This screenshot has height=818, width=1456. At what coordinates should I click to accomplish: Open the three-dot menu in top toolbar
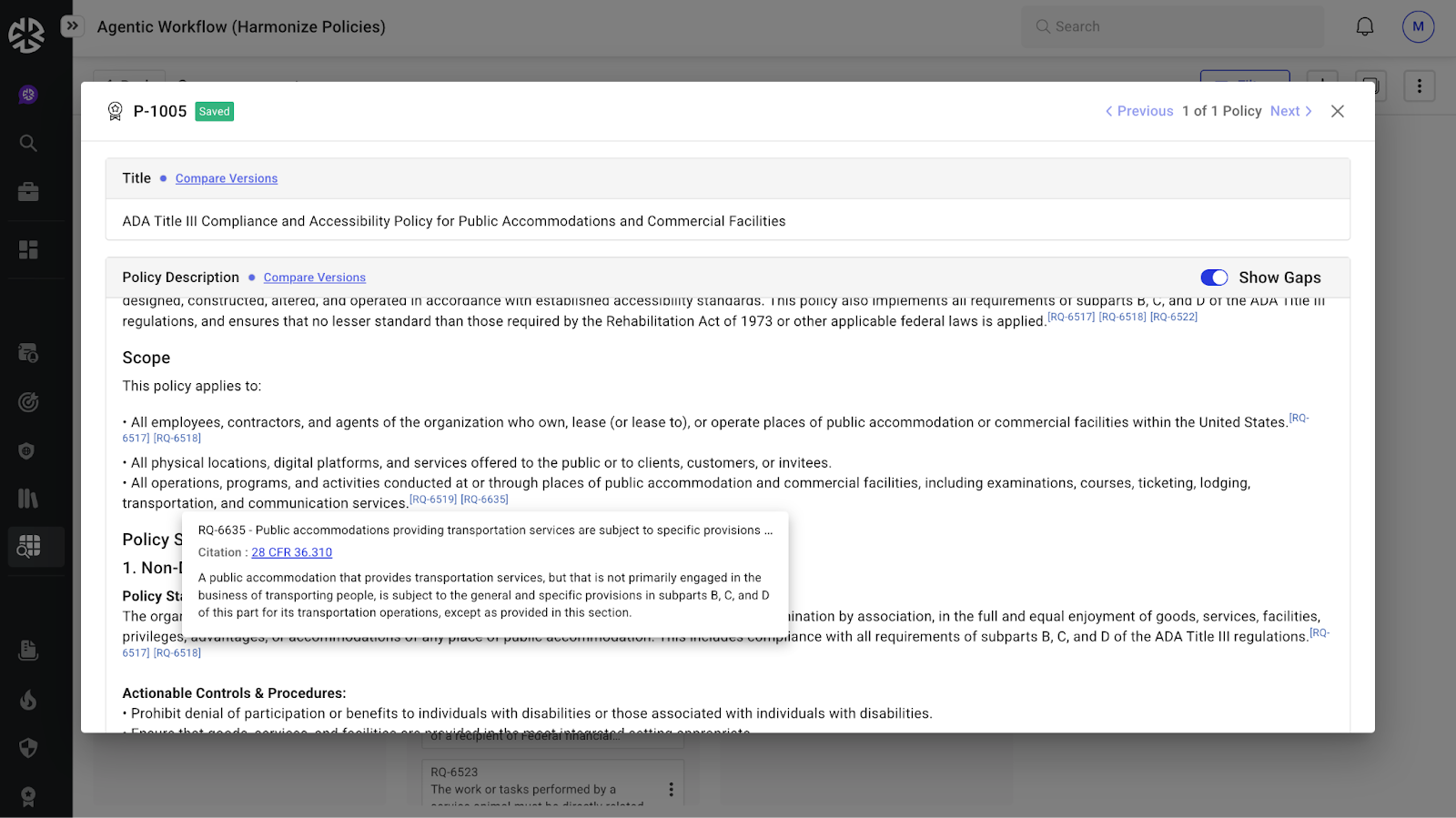(x=1419, y=86)
